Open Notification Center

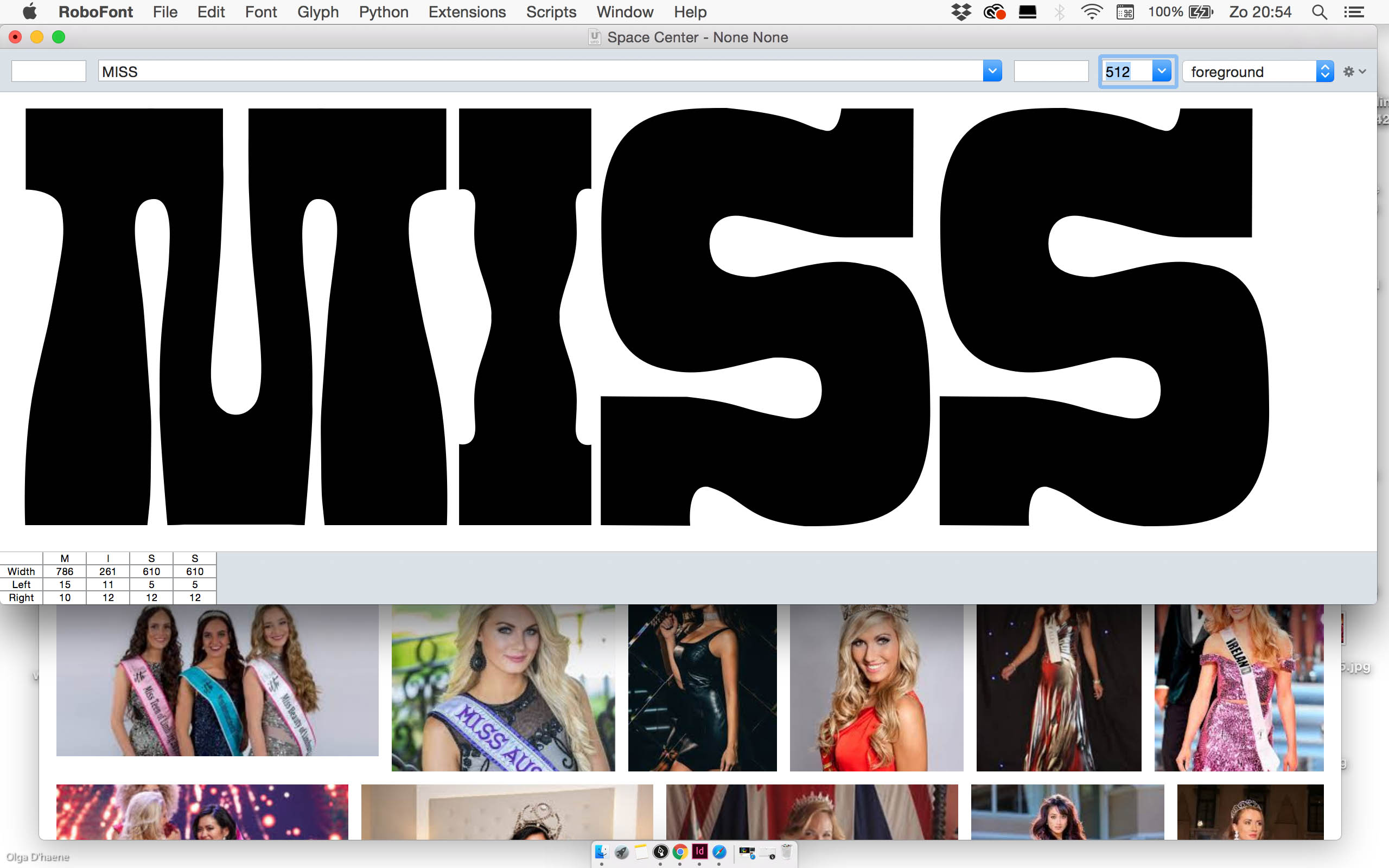[1354, 11]
